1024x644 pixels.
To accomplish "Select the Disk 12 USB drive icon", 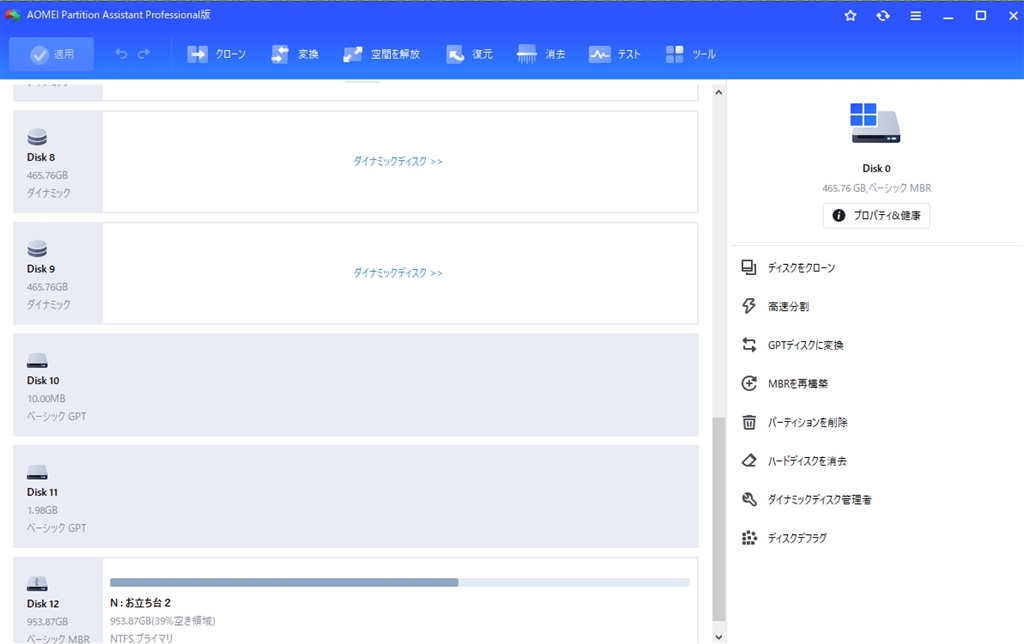I will pos(37,584).
